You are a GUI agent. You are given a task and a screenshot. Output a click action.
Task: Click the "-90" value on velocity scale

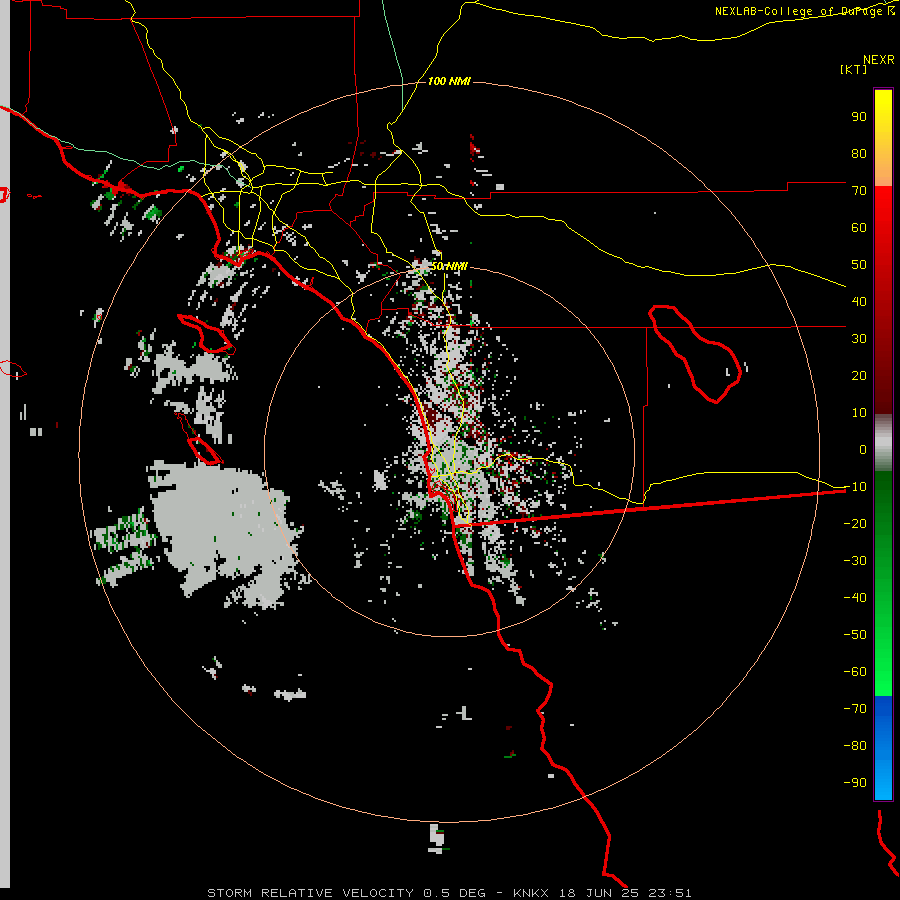[855, 783]
